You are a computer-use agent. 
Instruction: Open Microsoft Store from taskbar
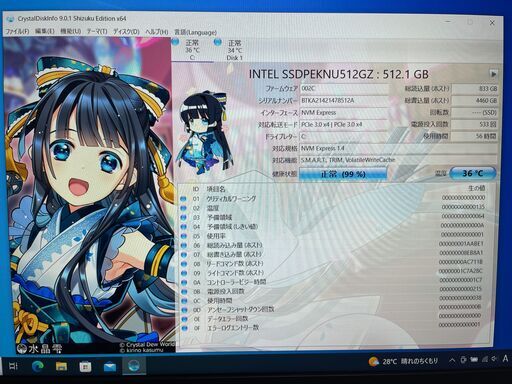[x=85, y=367]
